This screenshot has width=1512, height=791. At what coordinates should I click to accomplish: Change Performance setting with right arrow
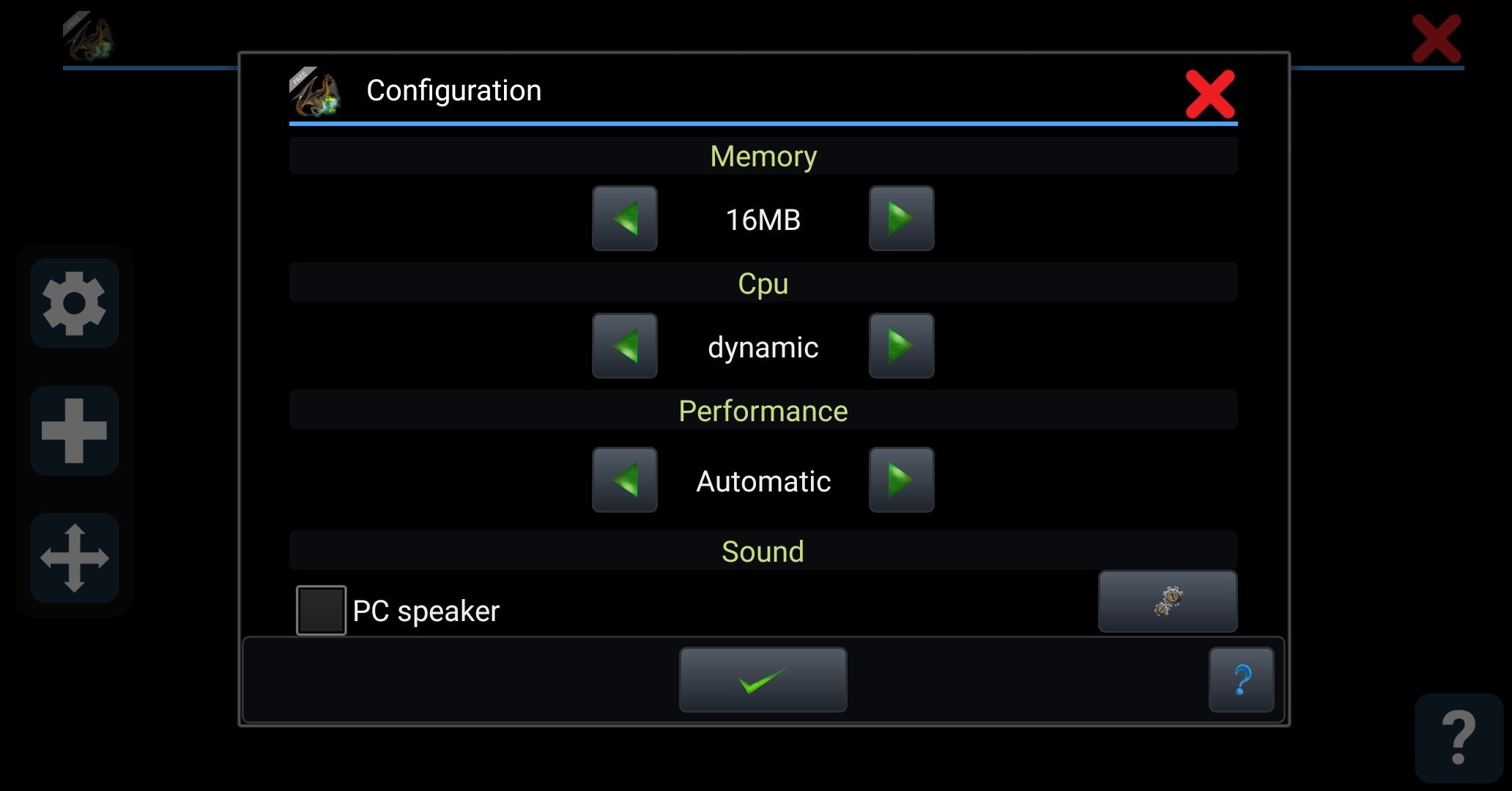[901, 480]
